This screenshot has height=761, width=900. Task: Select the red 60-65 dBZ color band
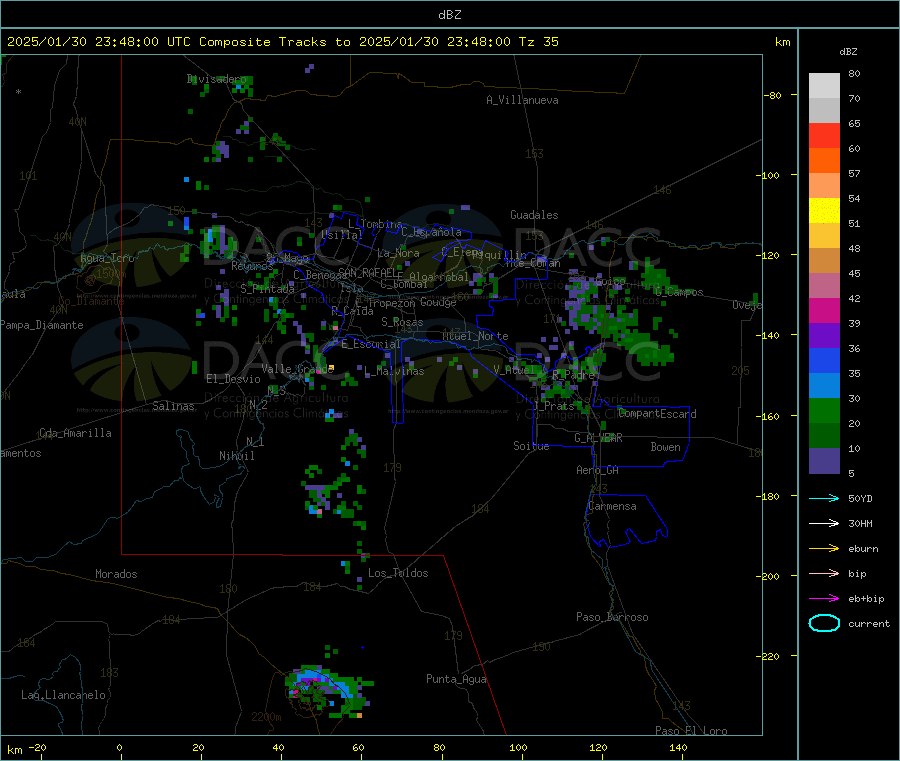pyautogui.click(x=824, y=135)
